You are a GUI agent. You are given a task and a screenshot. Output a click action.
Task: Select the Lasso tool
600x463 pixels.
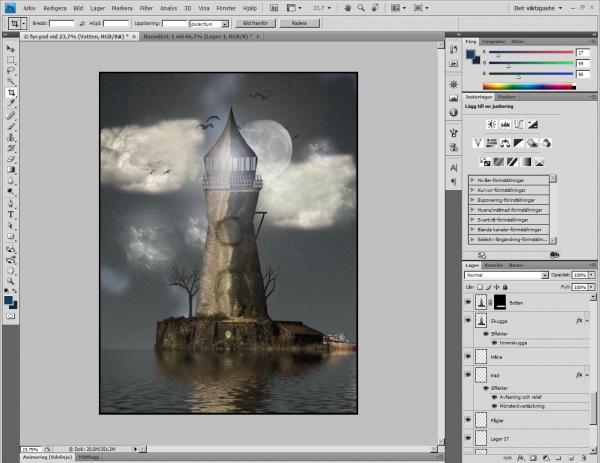click(x=10, y=70)
